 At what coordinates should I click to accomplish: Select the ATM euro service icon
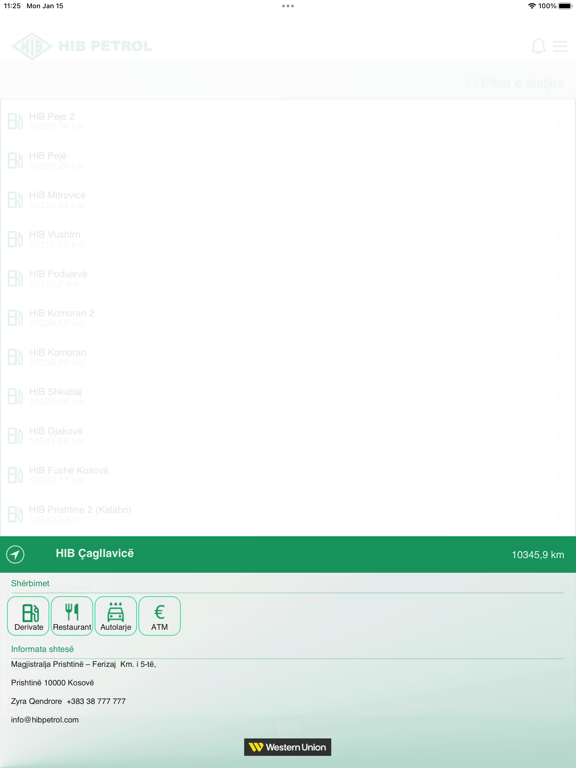pyautogui.click(x=160, y=616)
